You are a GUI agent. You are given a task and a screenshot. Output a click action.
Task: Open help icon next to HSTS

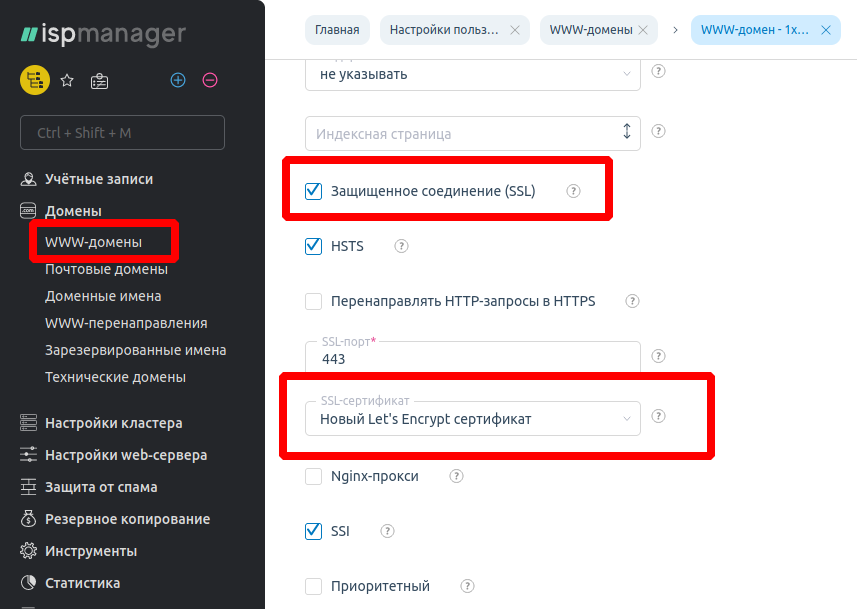click(402, 246)
